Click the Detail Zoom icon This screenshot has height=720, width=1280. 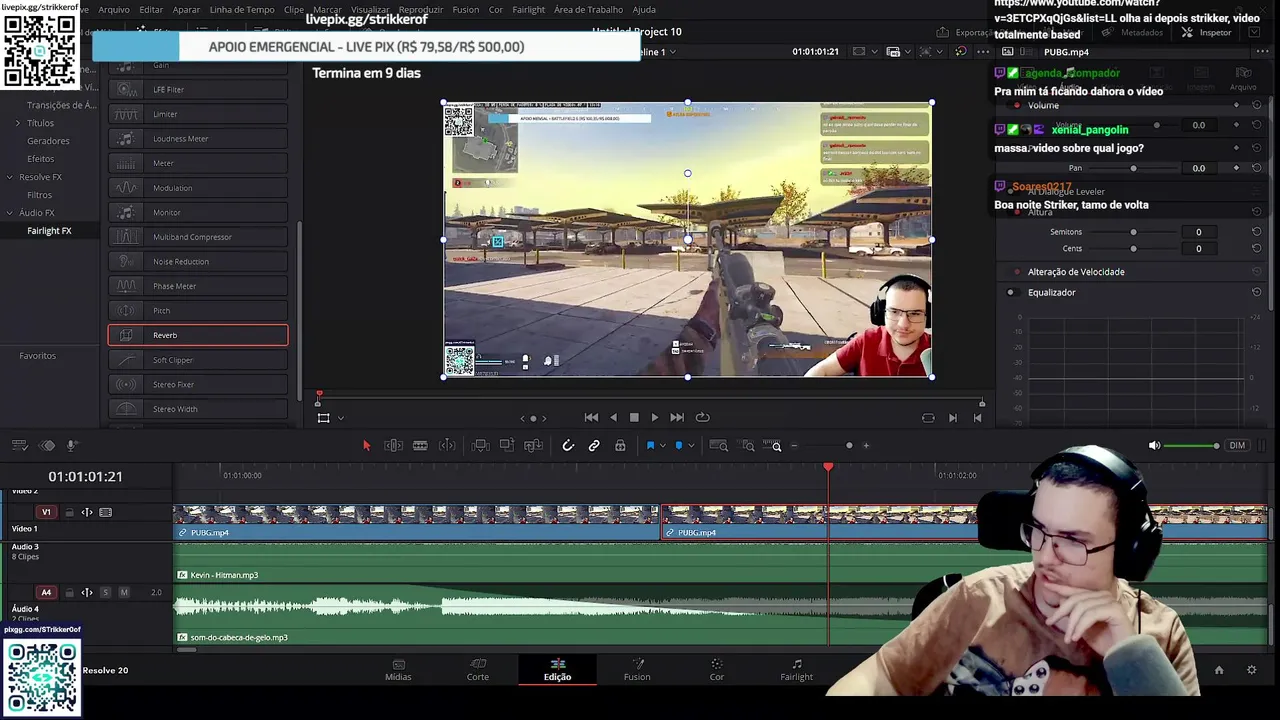click(748, 446)
